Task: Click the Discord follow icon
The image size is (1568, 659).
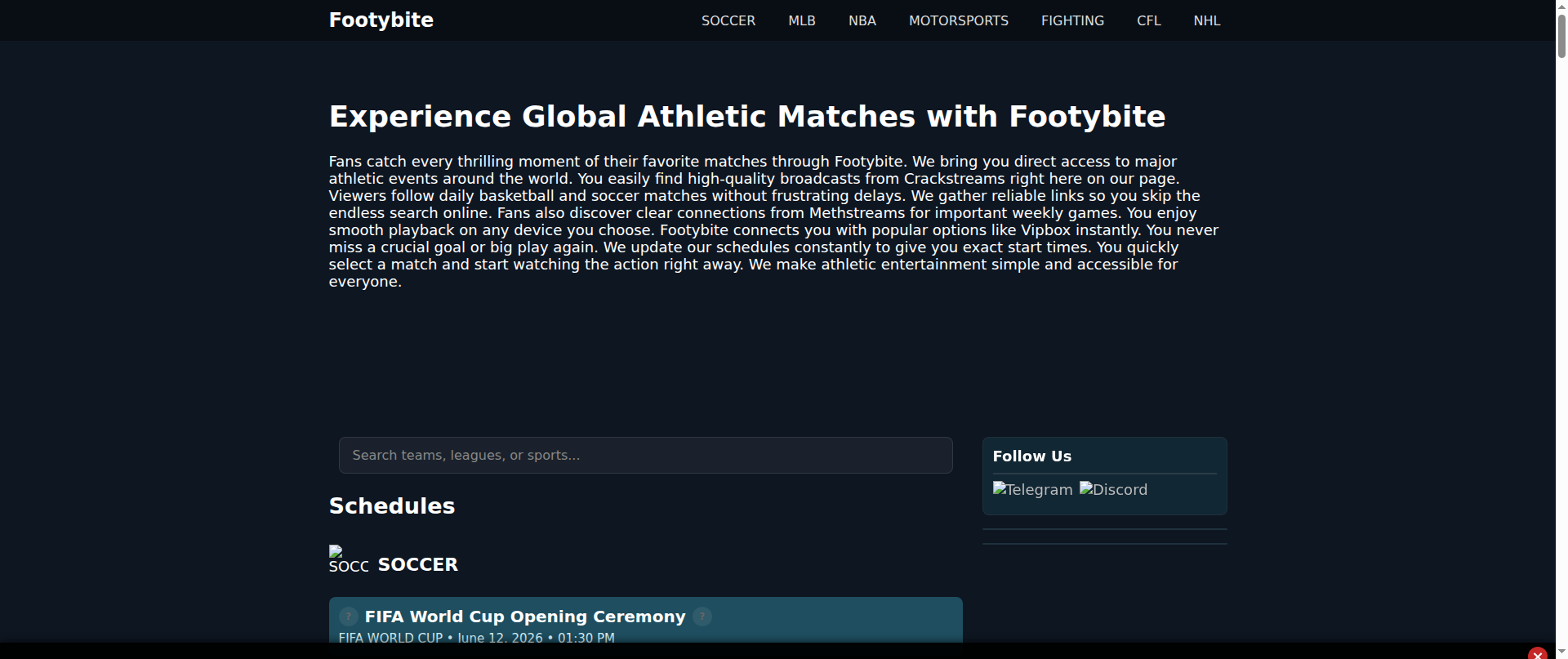Action: tap(1113, 489)
